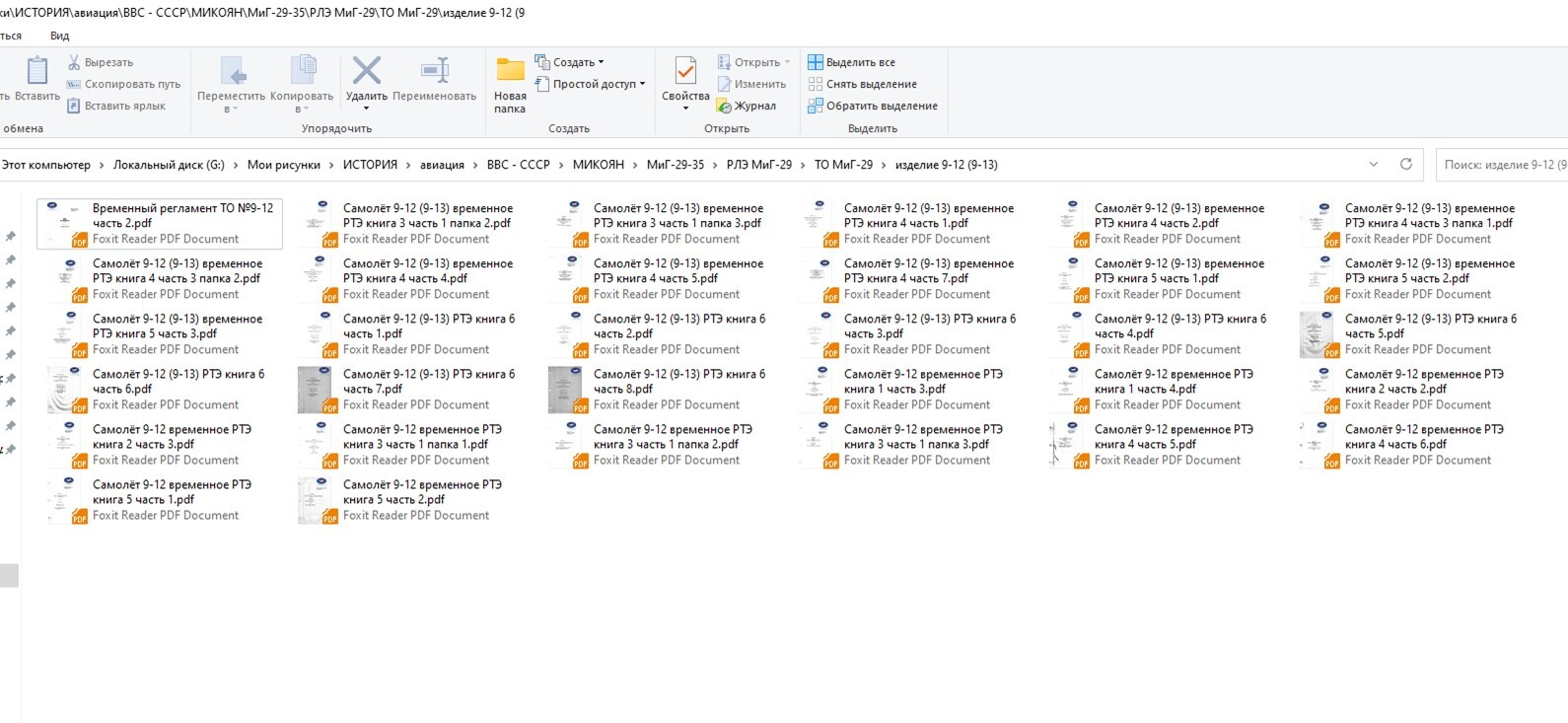The height and width of the screenshot is (723, 1568).
Task: Select Самолёт 9-12 (9-13) РТЭ книга 4 часть 7.pdf
Action: pyautogui.click(x=911, y=279)
